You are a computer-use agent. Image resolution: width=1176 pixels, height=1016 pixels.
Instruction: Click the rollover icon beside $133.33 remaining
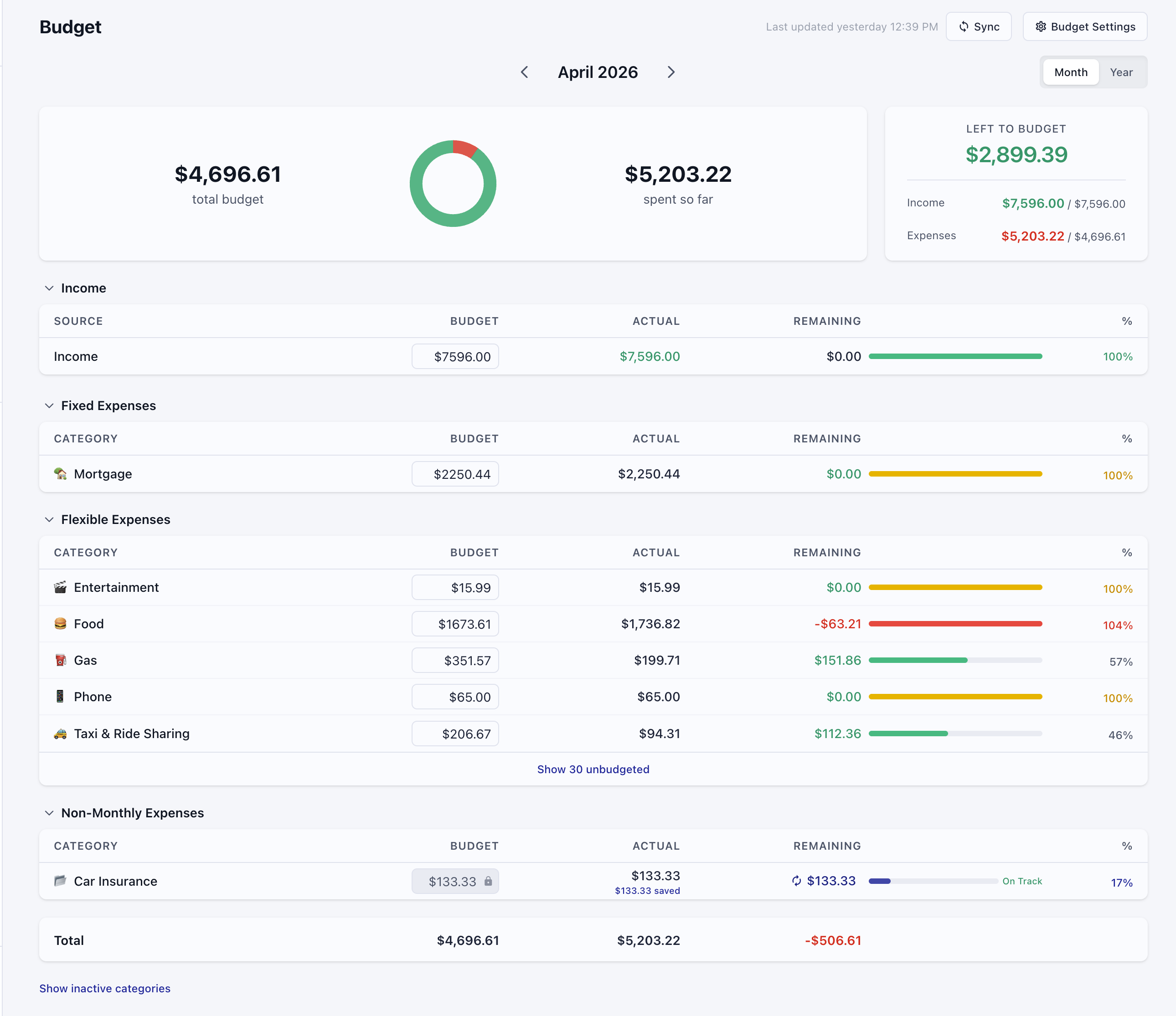796,880
